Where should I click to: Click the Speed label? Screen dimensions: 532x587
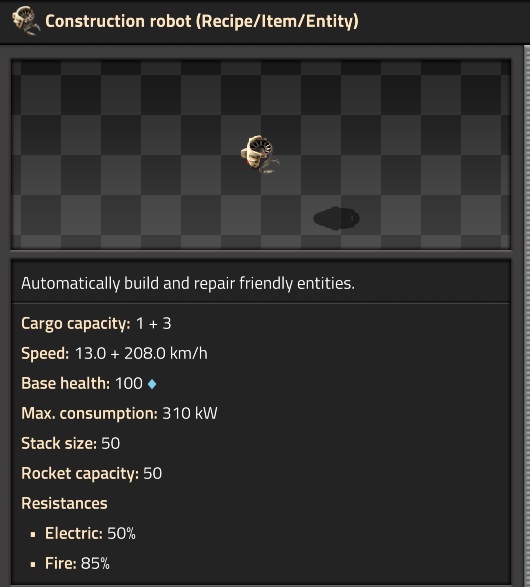point(45,353)
